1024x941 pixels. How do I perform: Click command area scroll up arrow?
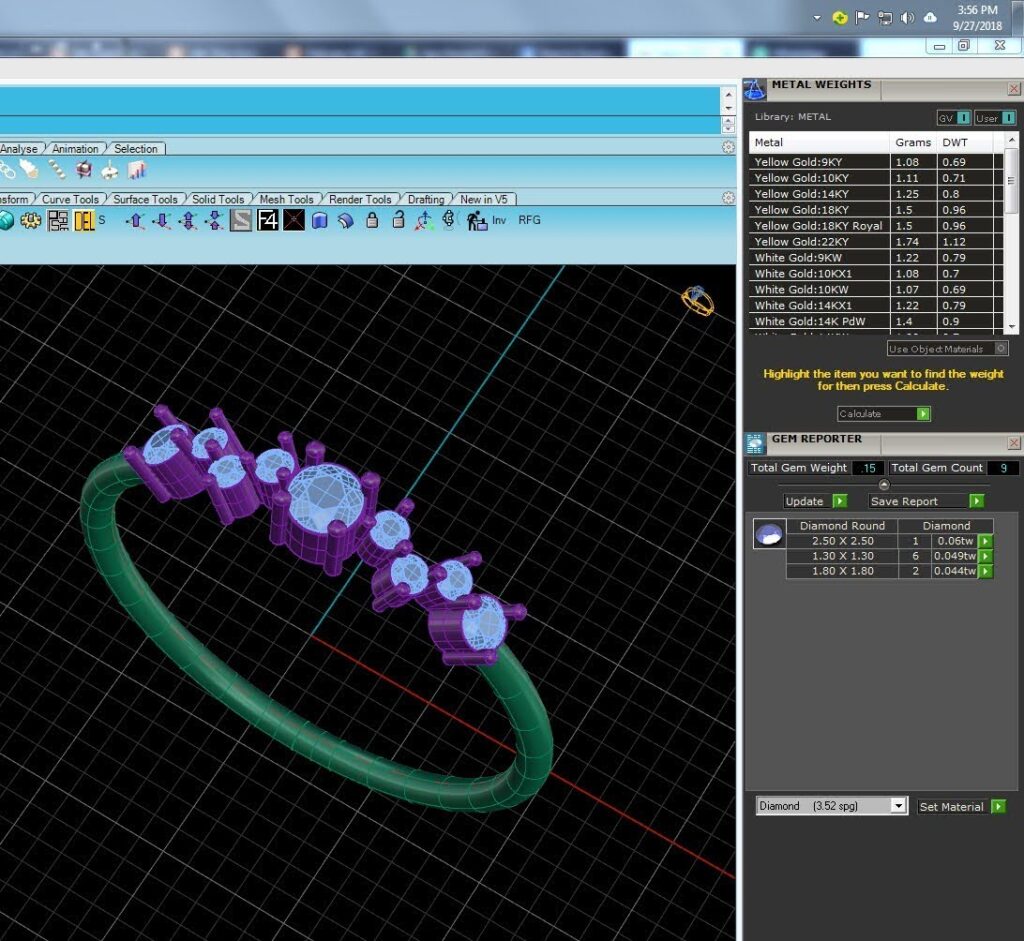(729, 94)
